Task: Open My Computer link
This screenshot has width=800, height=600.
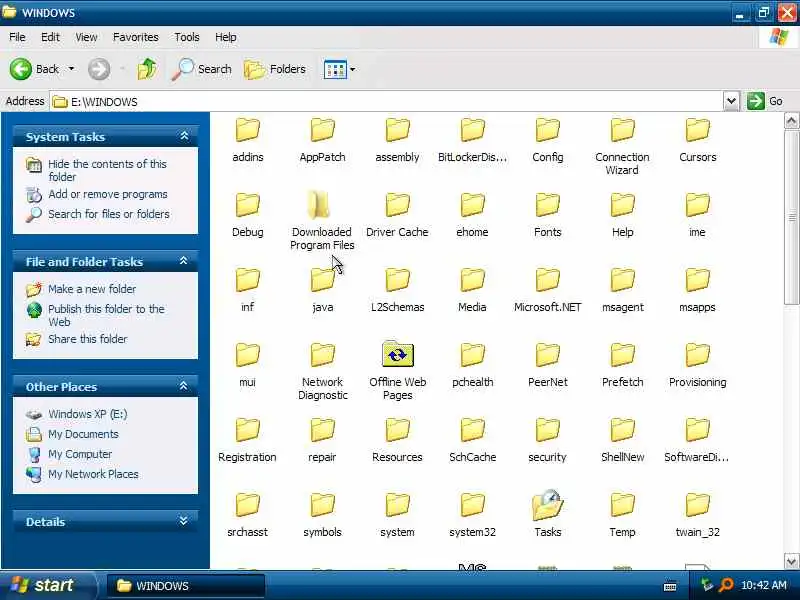Action: pyautogui.click(x=69, y=454)
